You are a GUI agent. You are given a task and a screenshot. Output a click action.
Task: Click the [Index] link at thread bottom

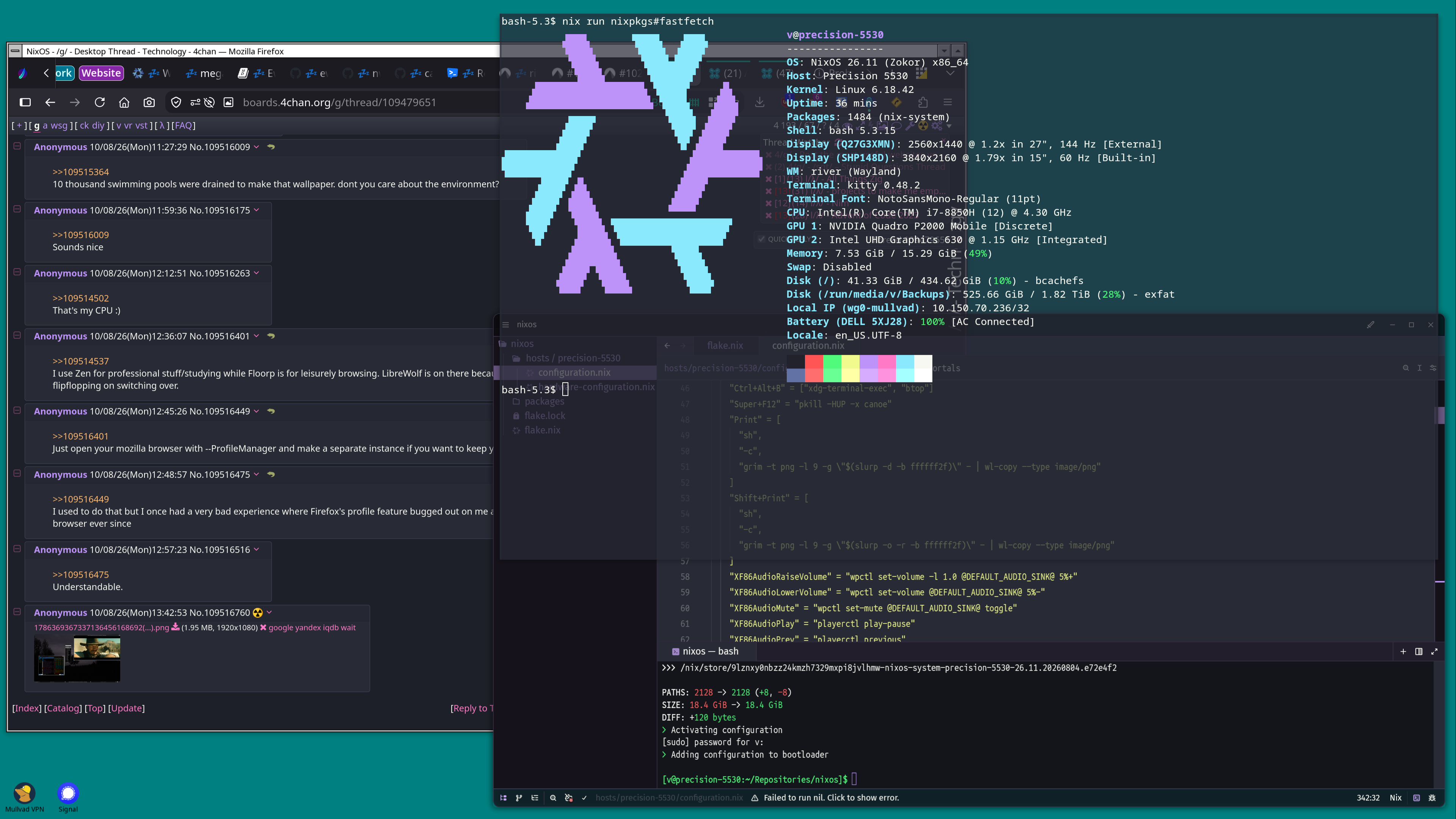tap(27, 708)
